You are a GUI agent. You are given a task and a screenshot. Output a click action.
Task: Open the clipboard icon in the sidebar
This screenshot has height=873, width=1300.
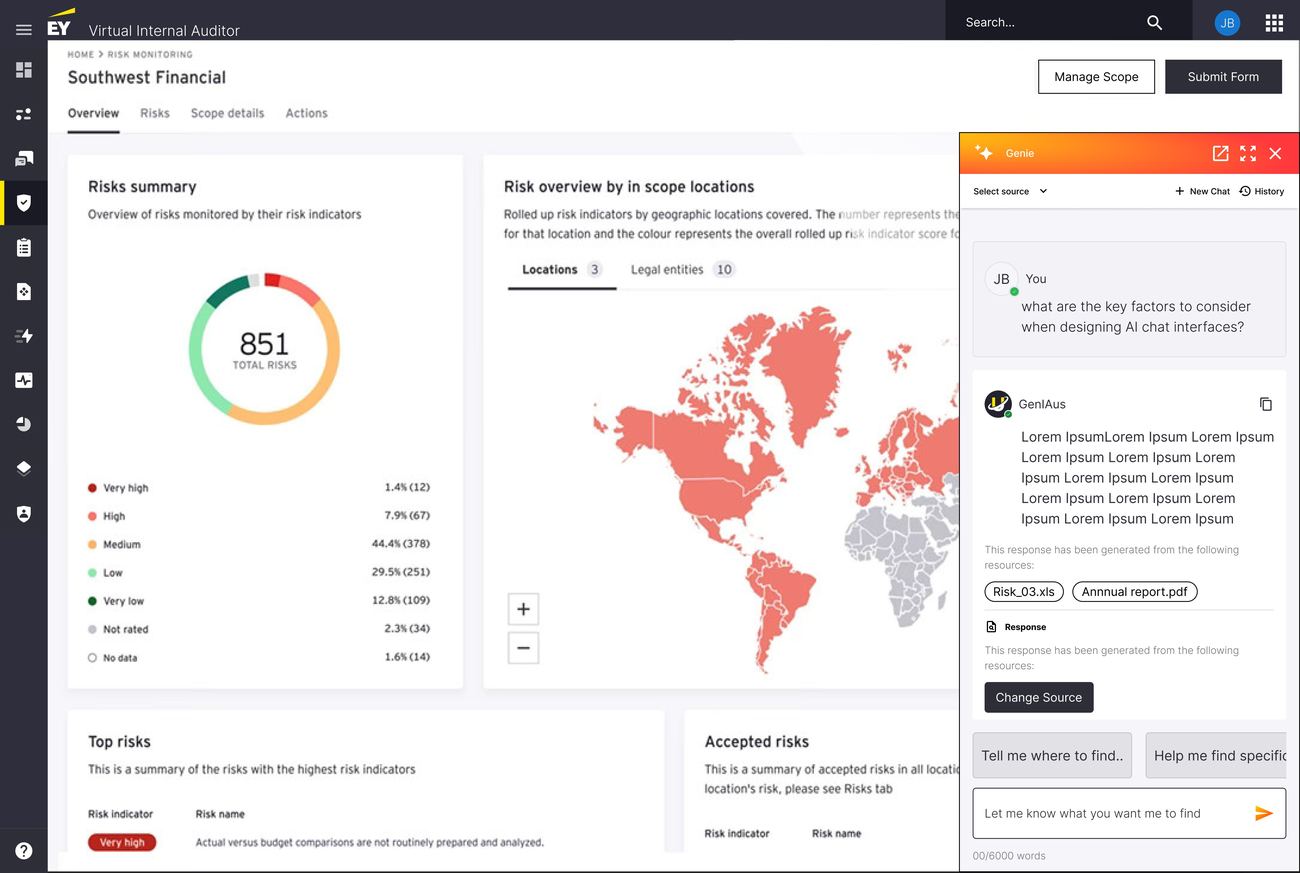tap(24, 247)
